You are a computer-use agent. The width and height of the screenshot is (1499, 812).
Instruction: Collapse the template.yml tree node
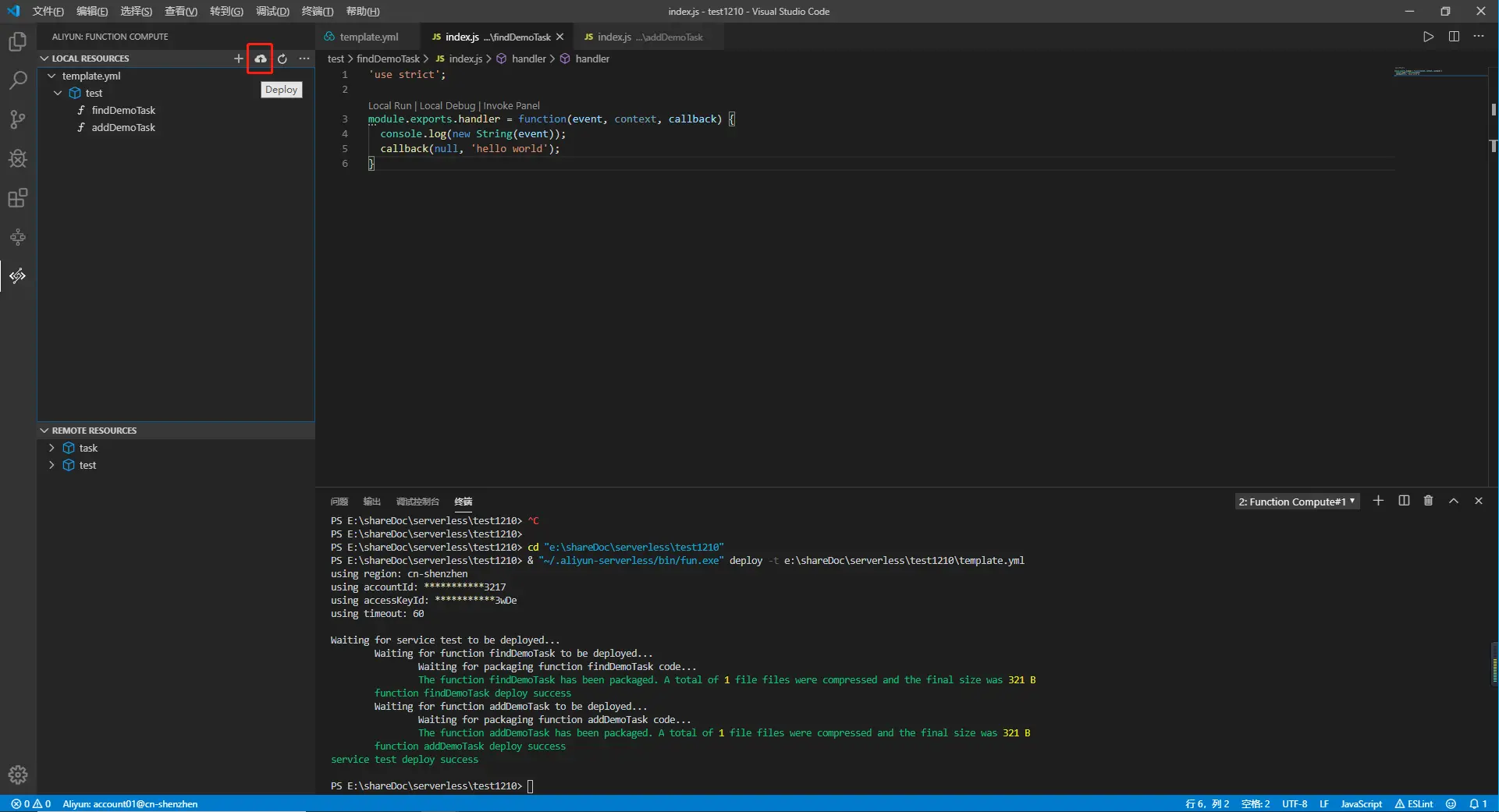(52, 76)
